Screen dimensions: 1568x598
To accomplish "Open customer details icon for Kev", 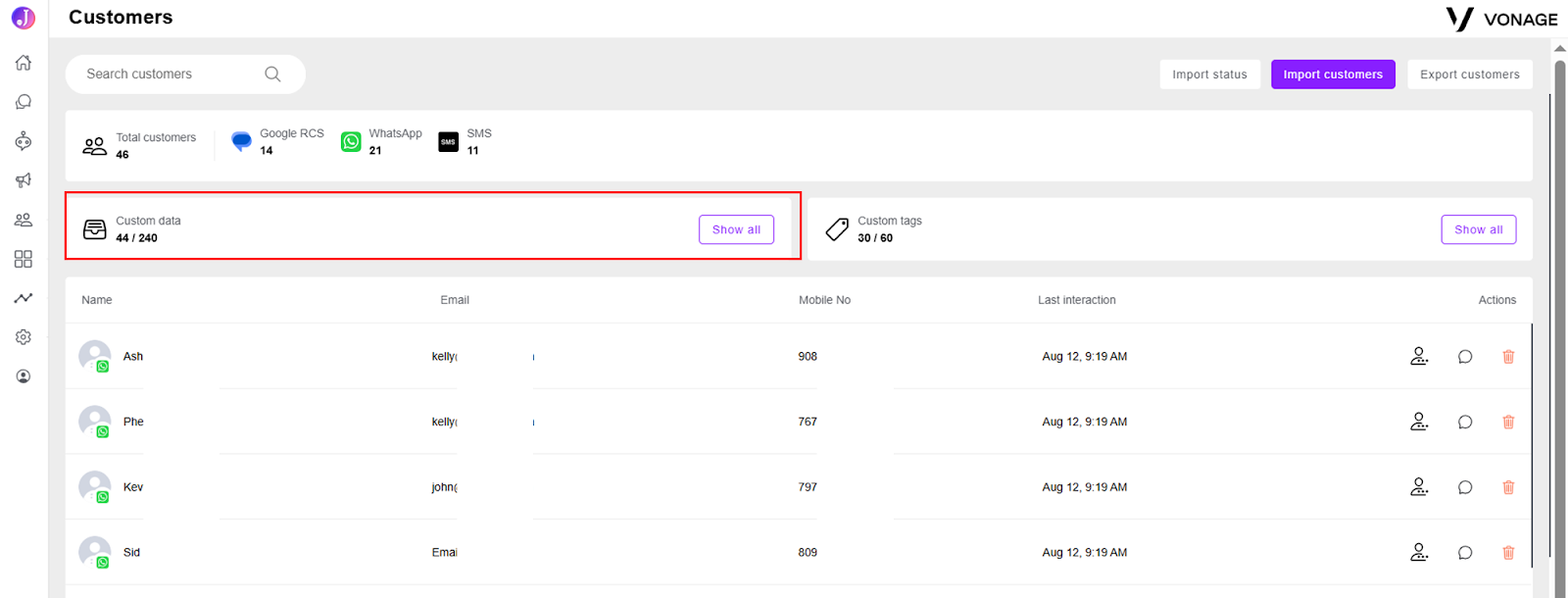I will click(1419, 486).
